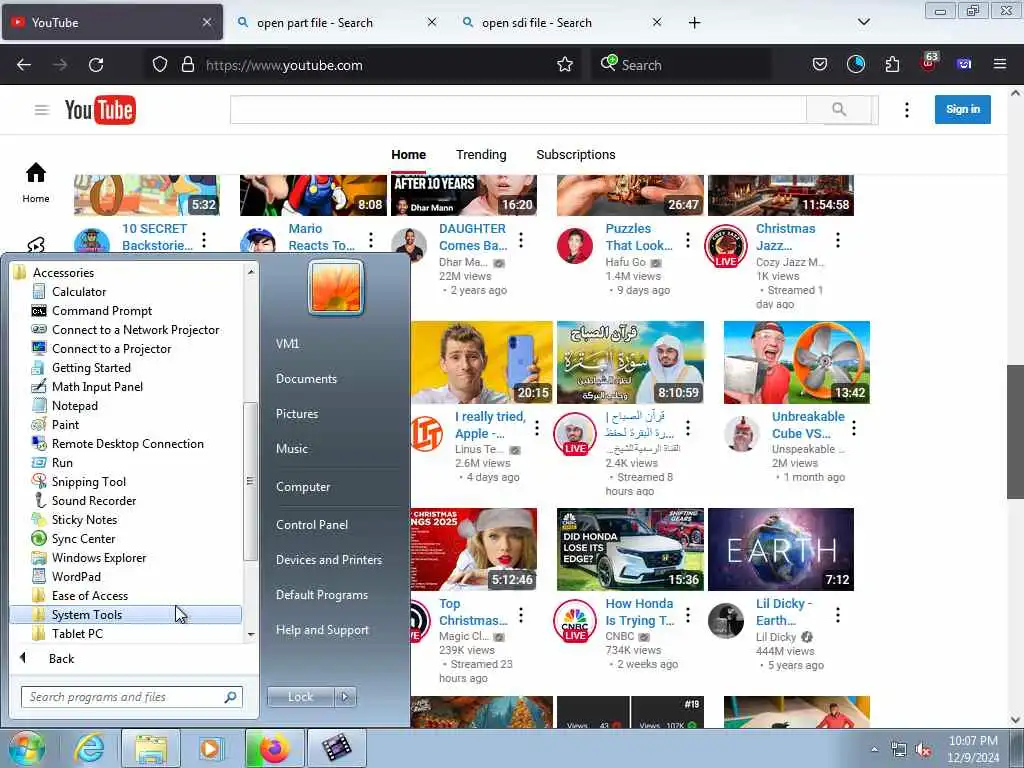Click the Start menu programs scrollbar thumb

point(249,481)
